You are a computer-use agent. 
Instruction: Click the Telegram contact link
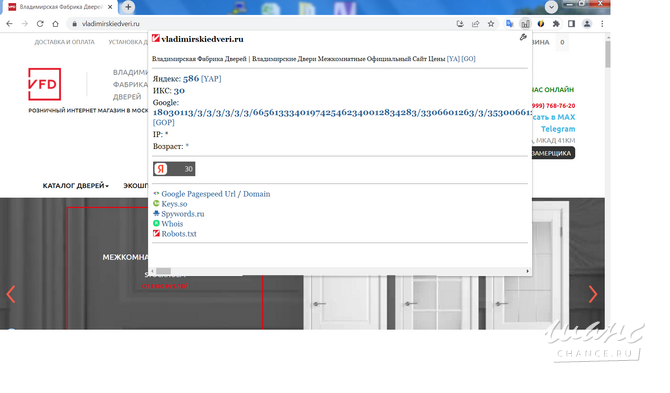coord(558,129)
